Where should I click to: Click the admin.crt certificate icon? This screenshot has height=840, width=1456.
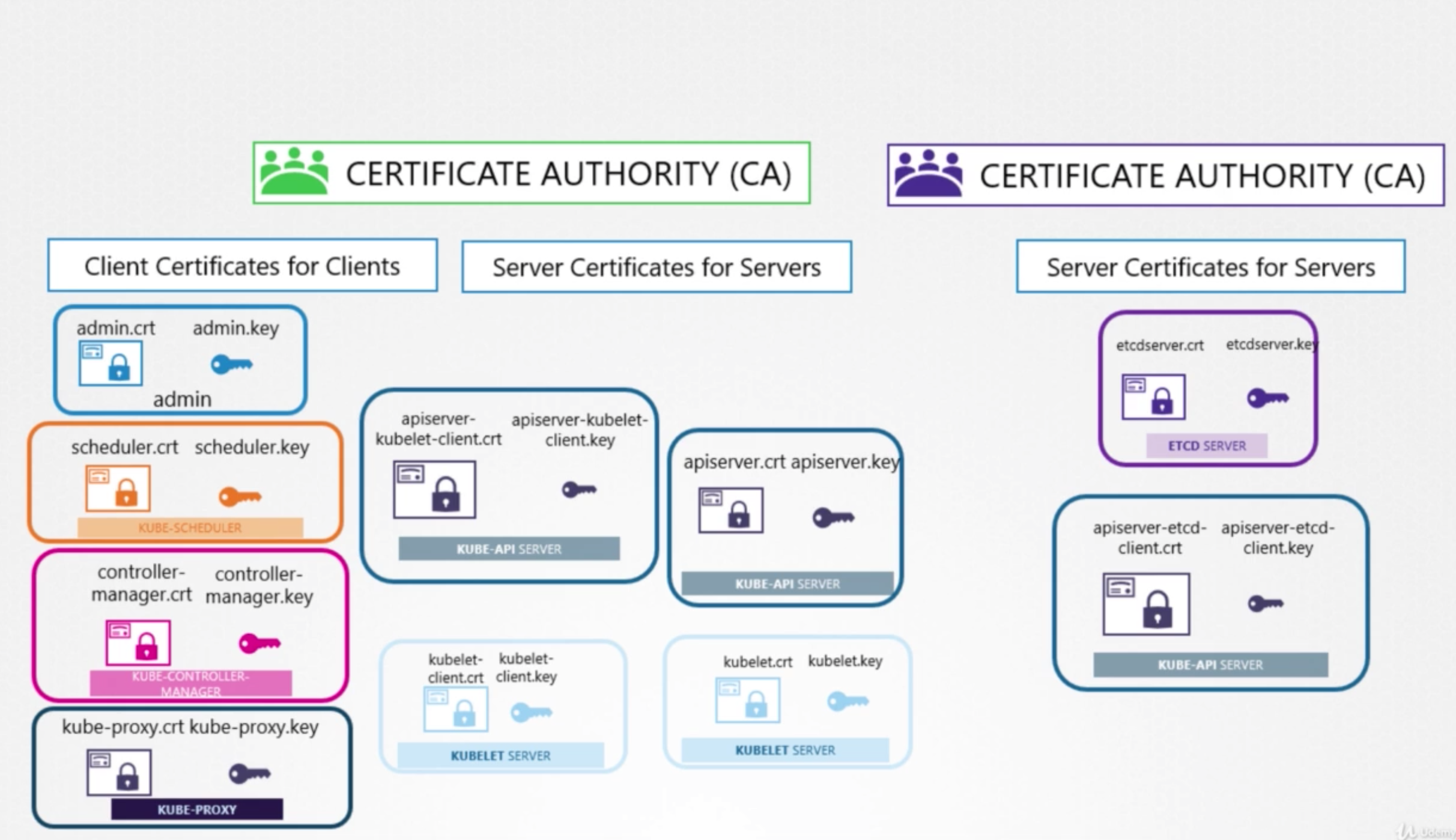point(111,363)
